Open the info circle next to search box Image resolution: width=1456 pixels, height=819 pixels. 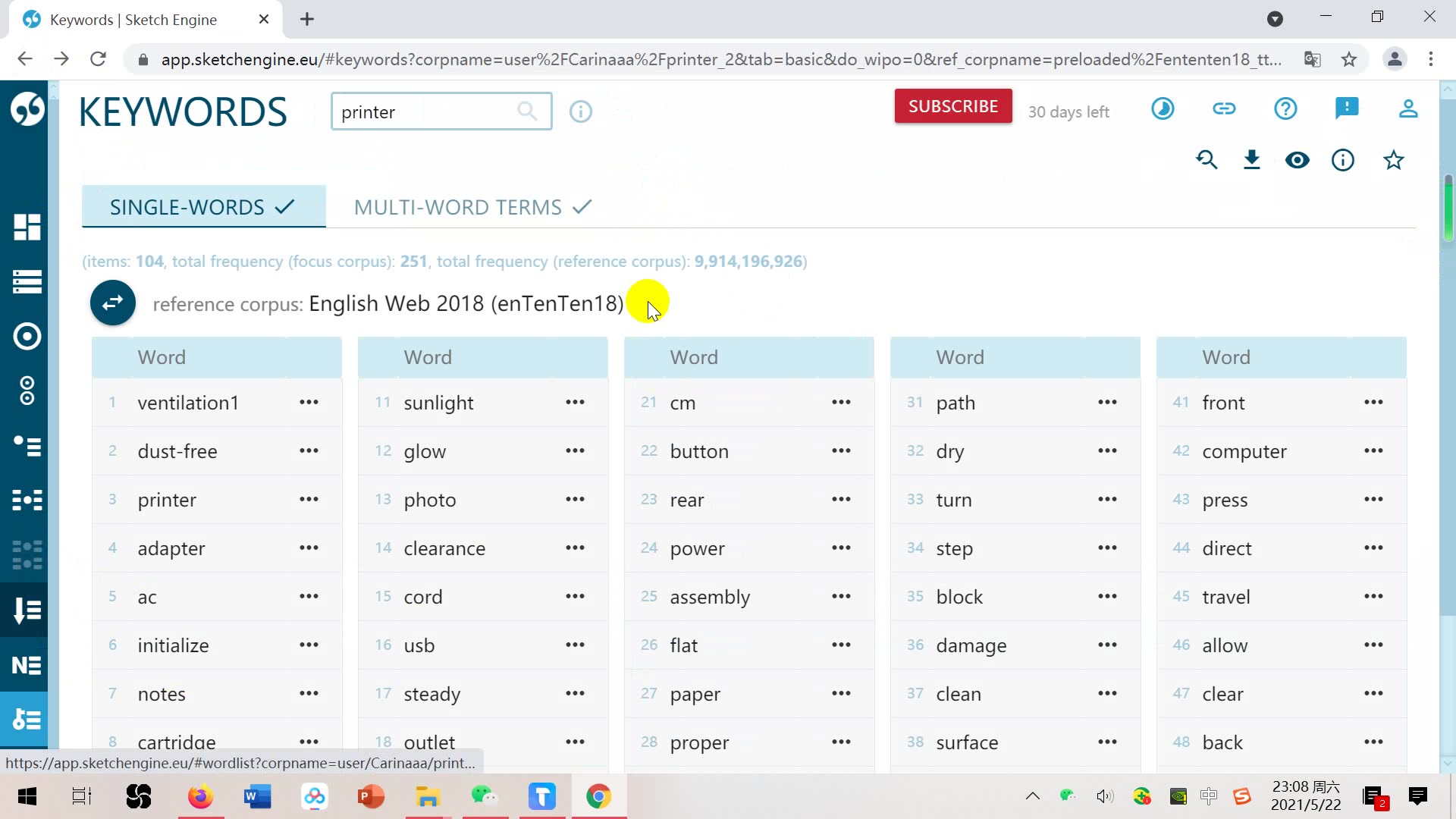pos(580,111)
